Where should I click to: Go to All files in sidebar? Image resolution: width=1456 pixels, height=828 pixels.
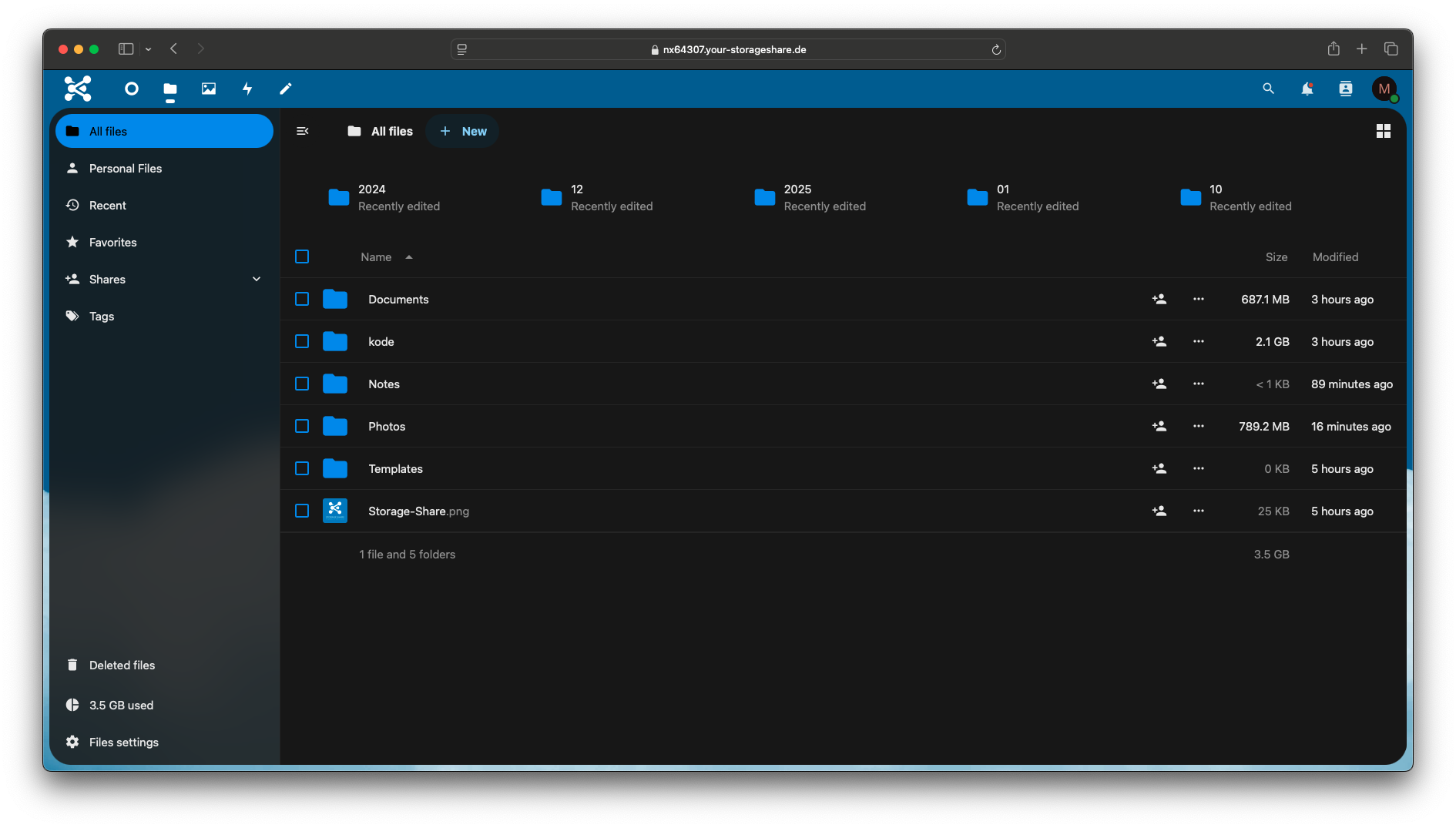tap(164, 131)
